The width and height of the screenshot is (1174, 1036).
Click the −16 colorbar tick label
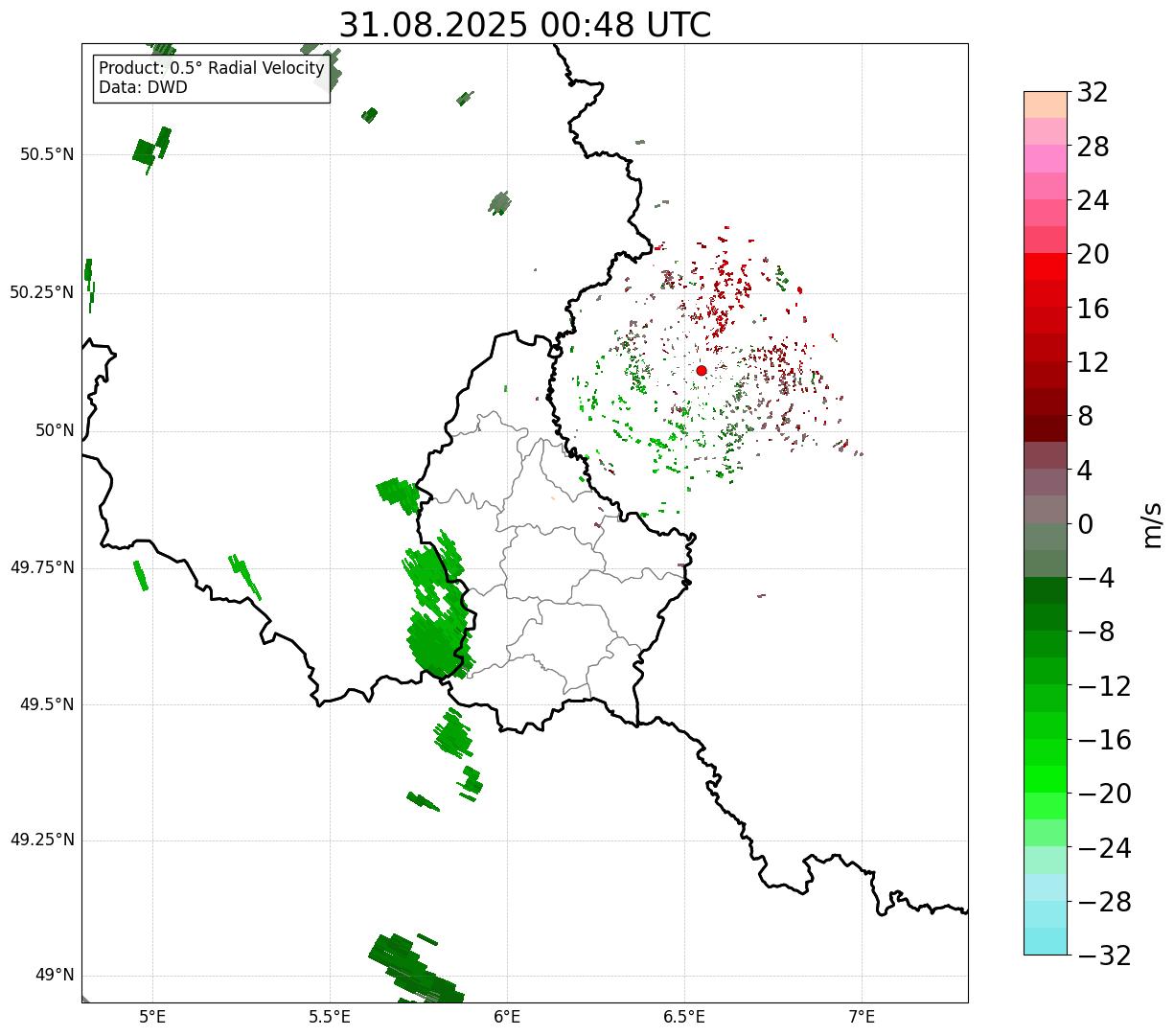(1104, 740)
